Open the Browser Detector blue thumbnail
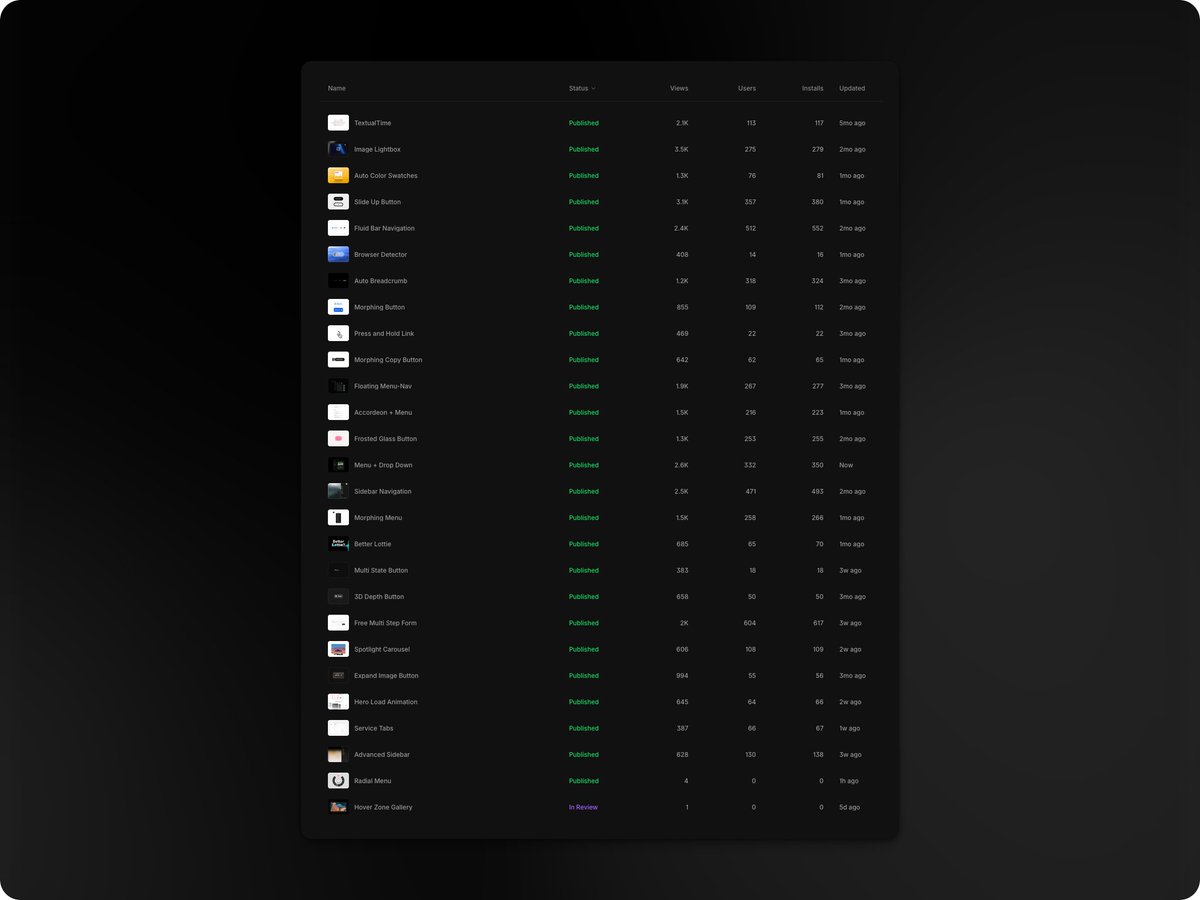This screenshot has height=900, width=1200. [x=338, y=254]
